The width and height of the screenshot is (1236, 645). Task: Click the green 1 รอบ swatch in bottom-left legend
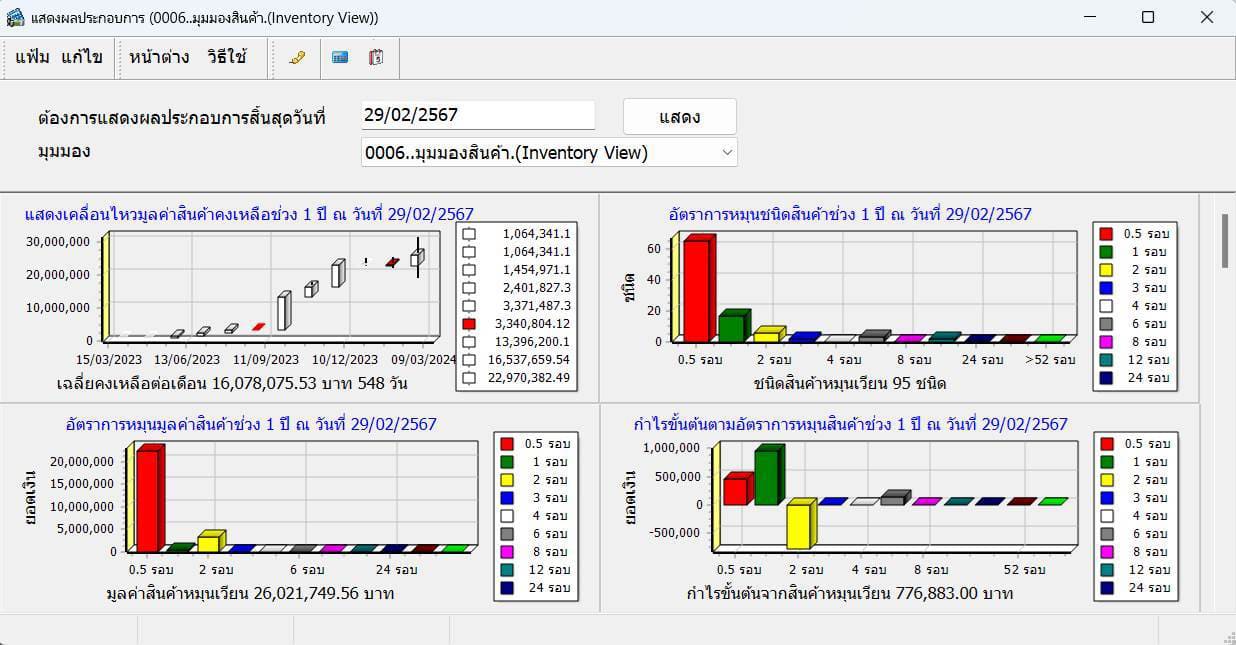coord(508,461)
